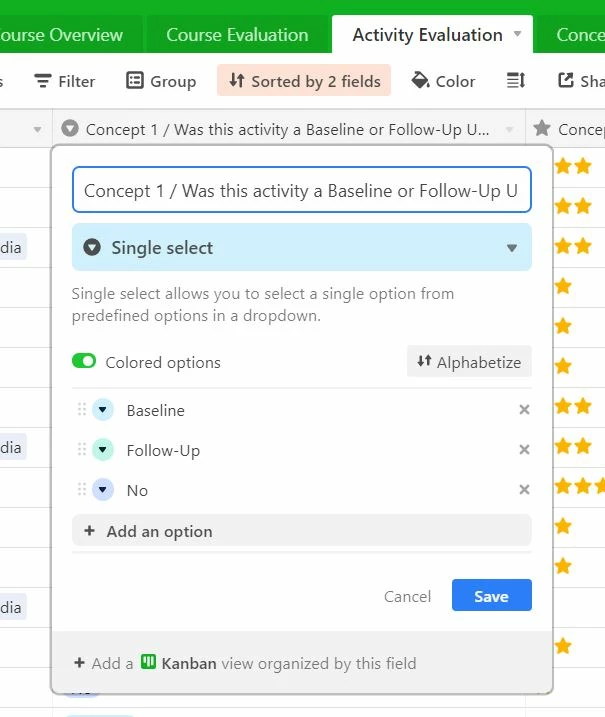Open the Color records option
Screen dimensions: 605x717
(443, 81)
